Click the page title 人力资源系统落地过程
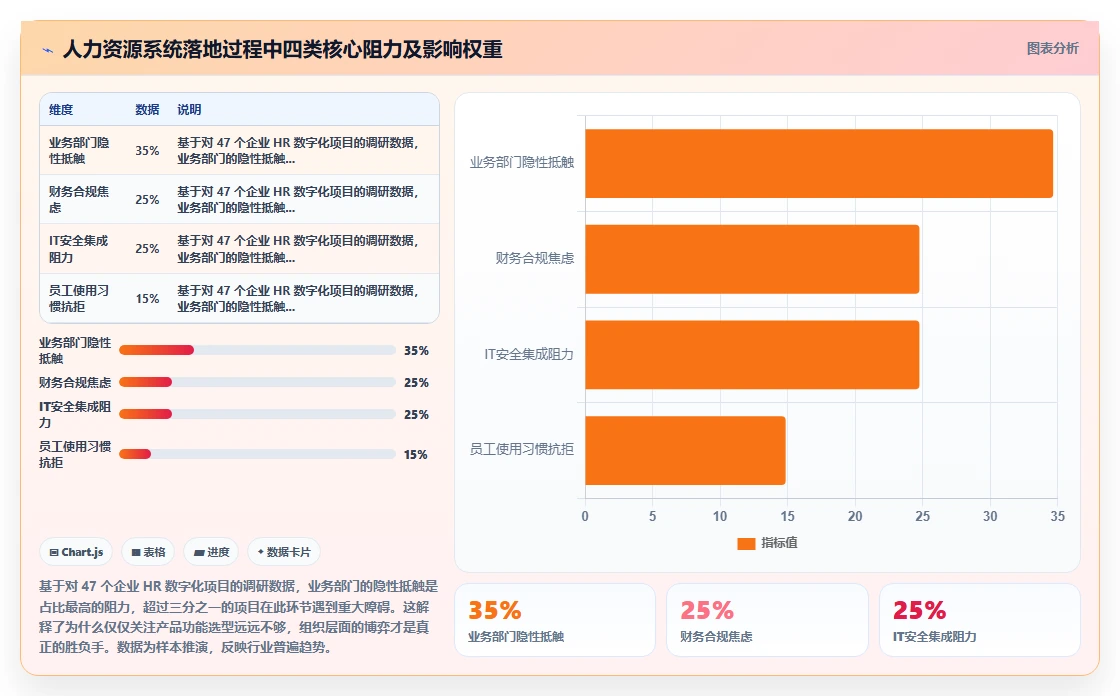The width and height of the screenshot is (1120, 696). click(x=283, y=49)
